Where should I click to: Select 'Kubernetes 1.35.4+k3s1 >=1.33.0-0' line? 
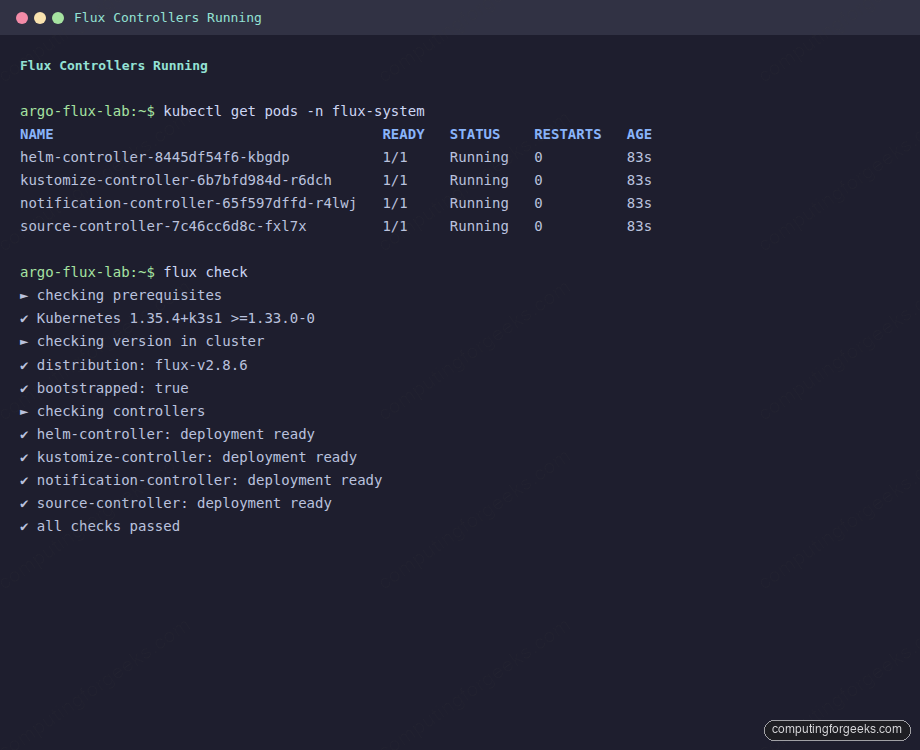[x=175, y=318]
